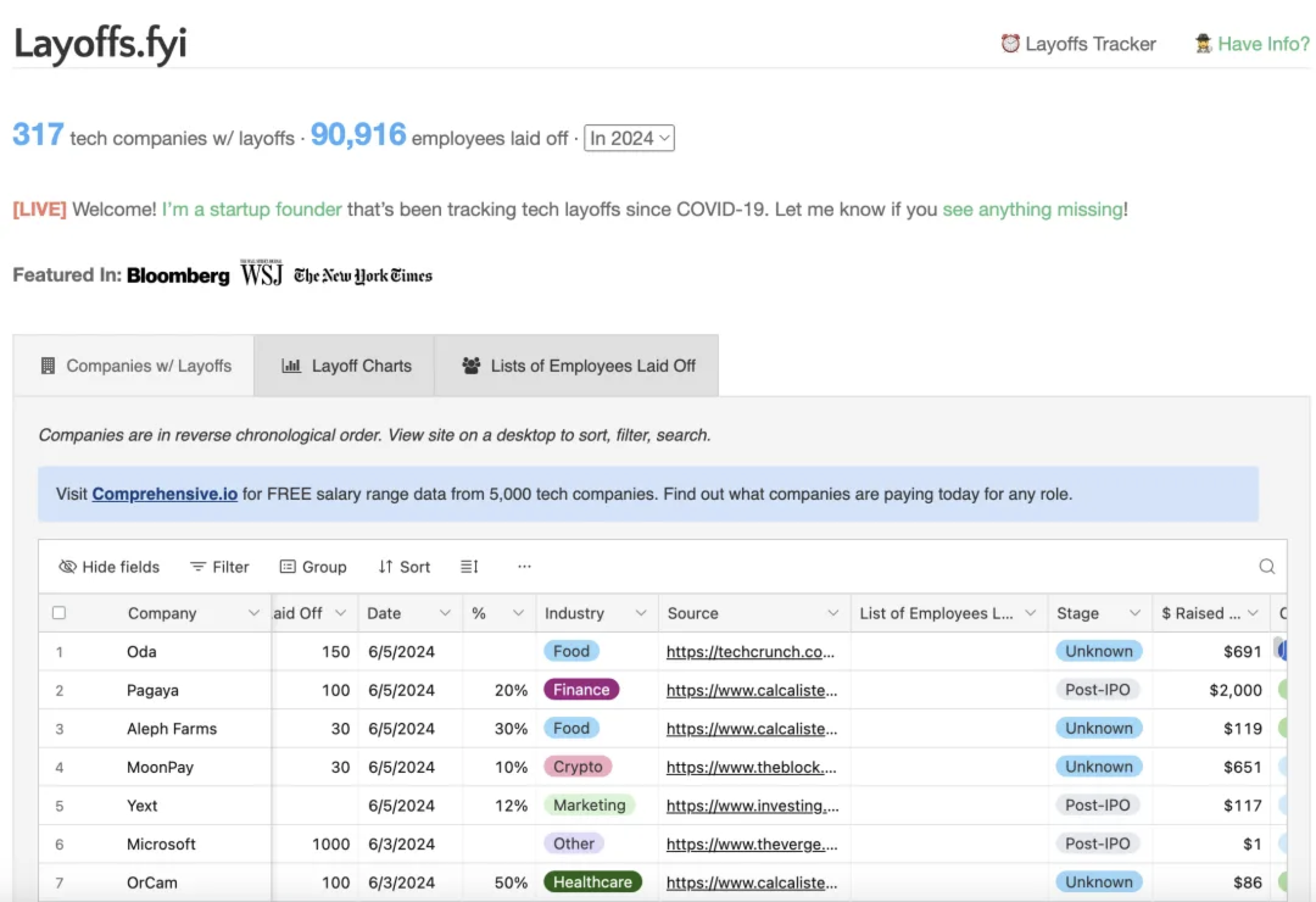Image resolution: width=1316 pixels, height=902 pixels.
Task: Click the Finance tag in Pagaya row
Action: pos(581,689)
